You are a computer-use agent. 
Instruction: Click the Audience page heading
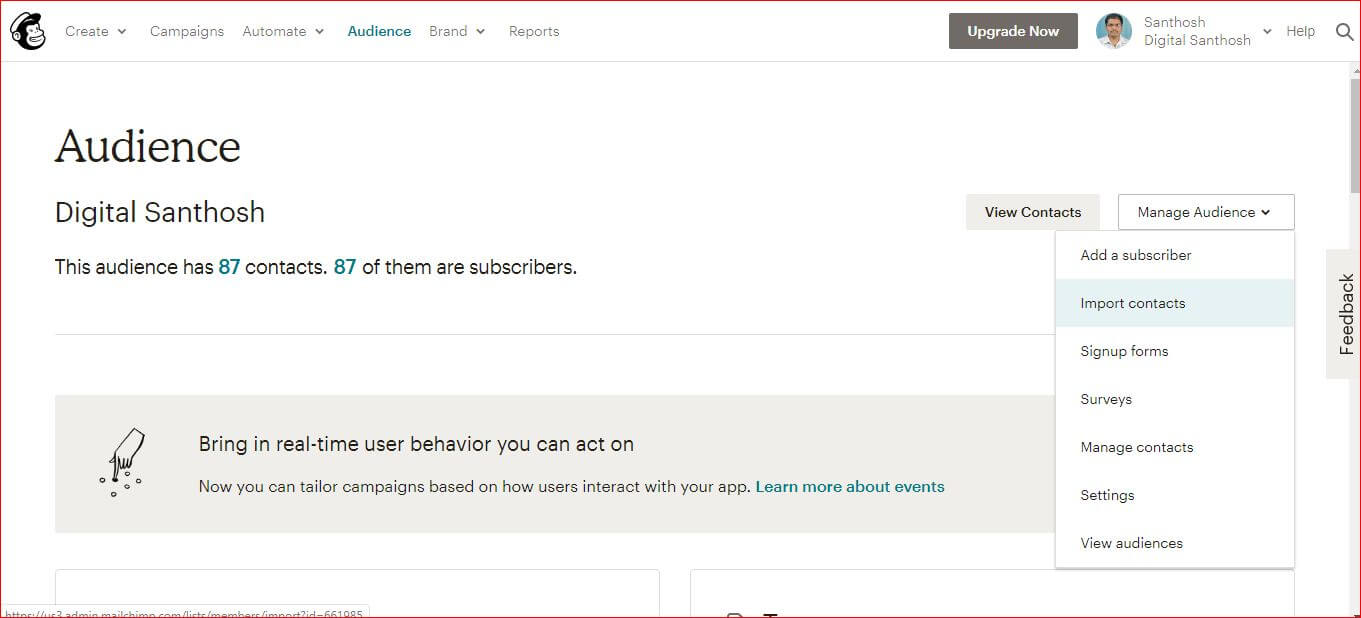pos(148,146)
